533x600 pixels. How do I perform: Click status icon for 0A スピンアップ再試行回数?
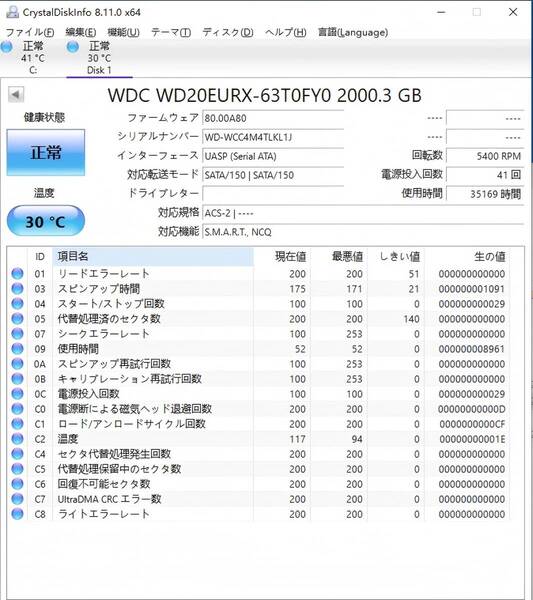pos(17,364)
